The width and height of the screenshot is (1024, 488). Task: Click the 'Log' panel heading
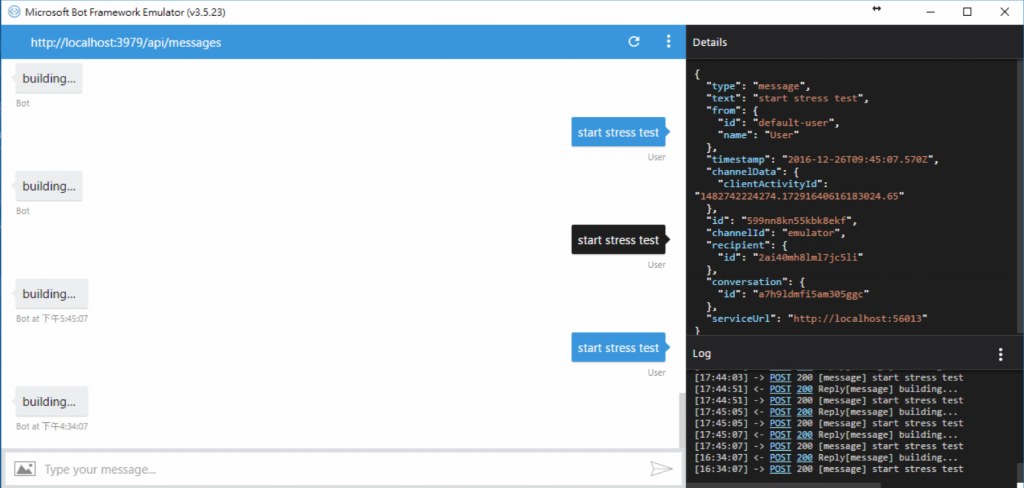click(702, 354)
